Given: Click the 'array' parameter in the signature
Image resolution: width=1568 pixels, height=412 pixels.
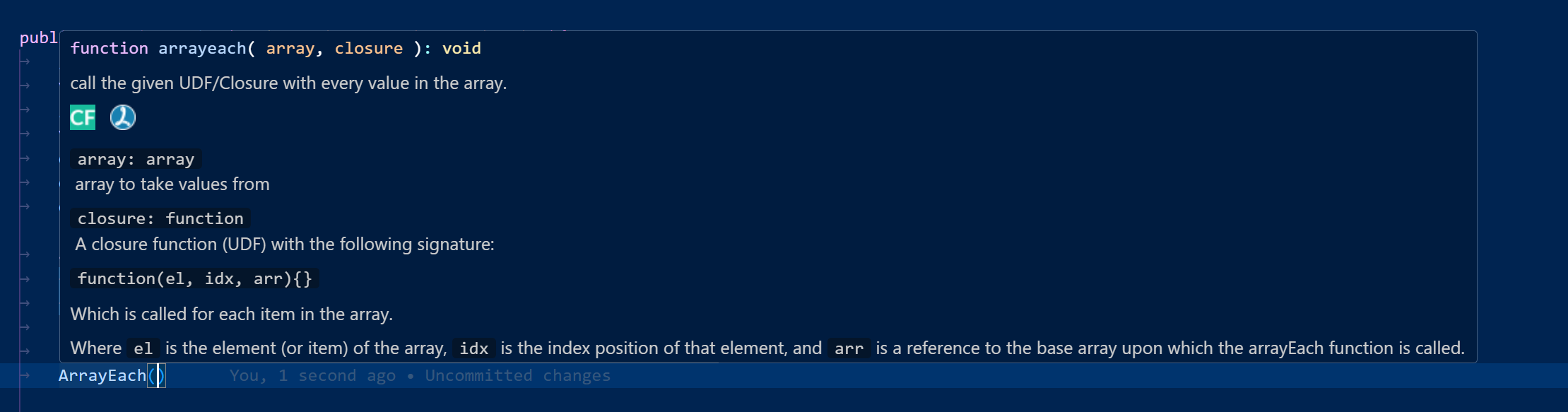Looking at the screenshot, I should tap(290, 49).
